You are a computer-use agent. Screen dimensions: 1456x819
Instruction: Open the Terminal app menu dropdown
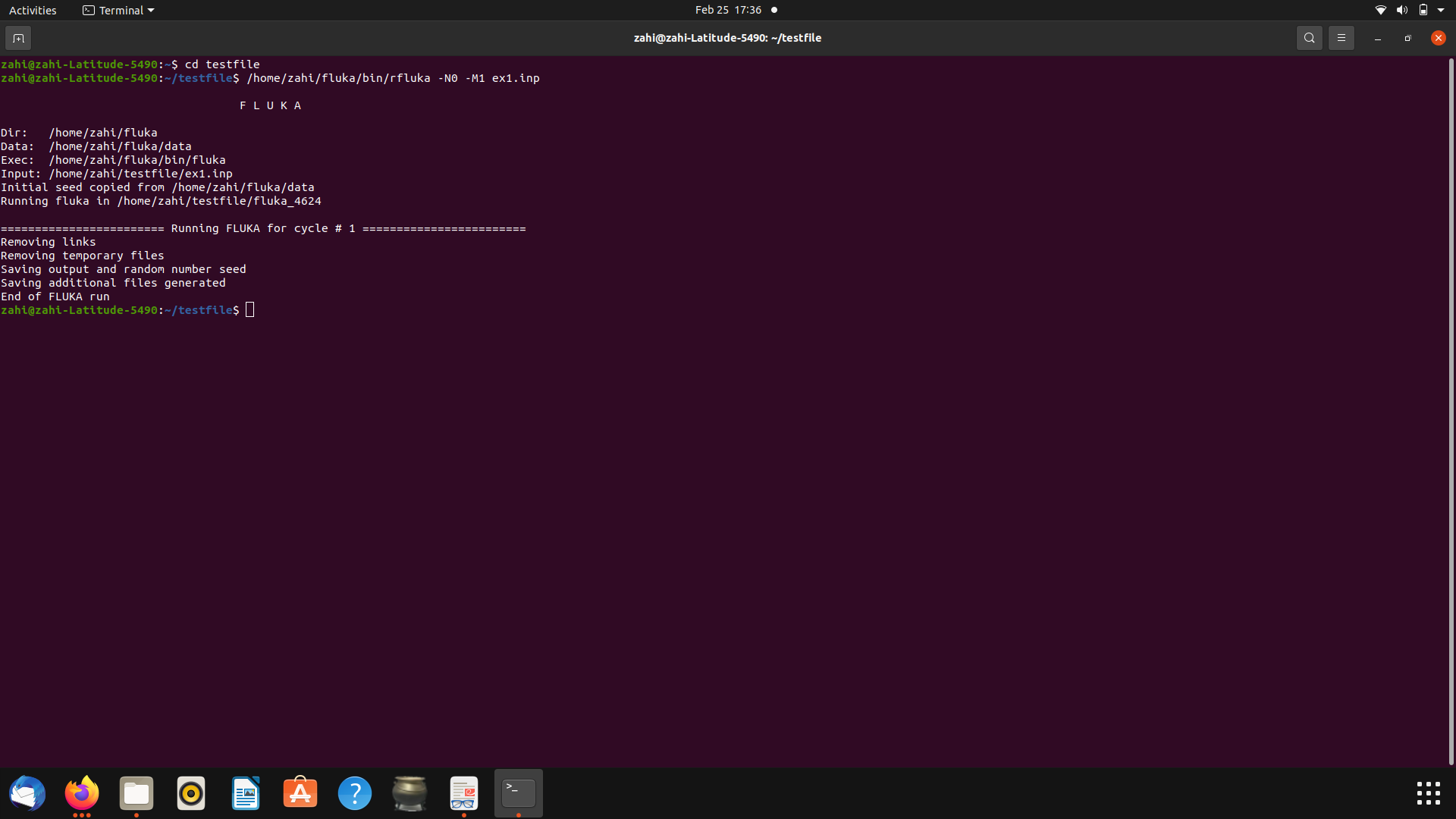coord(118,10)
